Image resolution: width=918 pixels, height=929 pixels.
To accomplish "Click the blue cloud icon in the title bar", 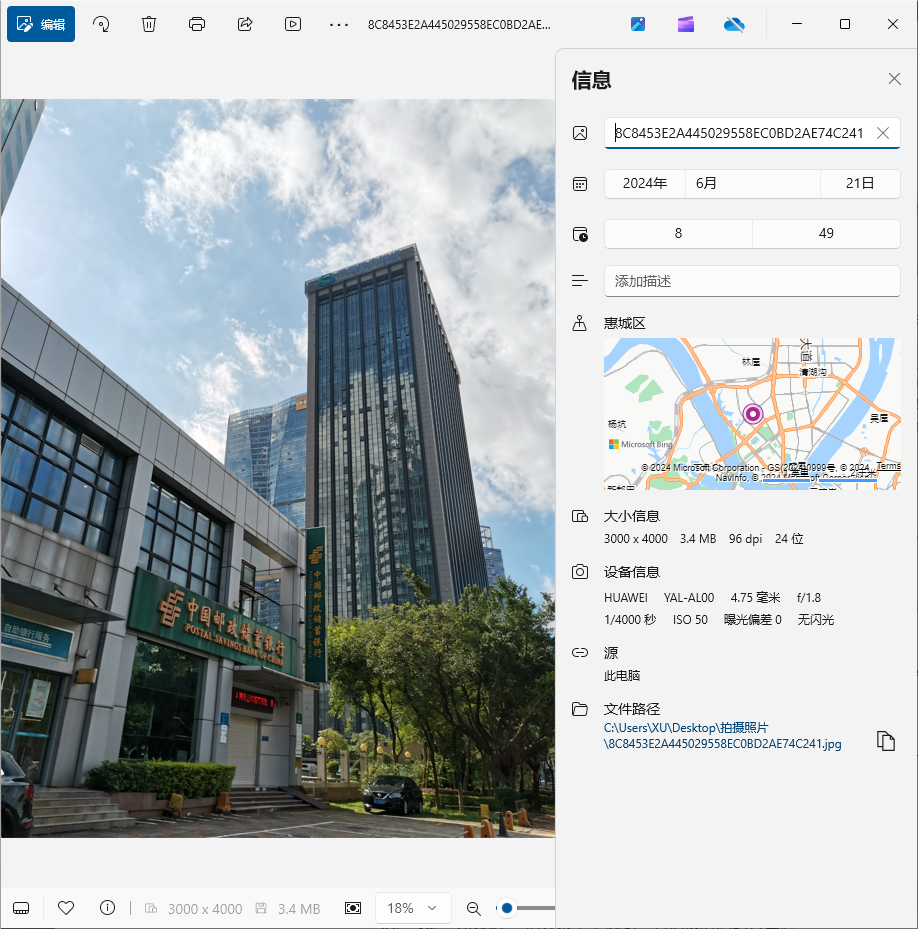I will (x=735, y=24).
